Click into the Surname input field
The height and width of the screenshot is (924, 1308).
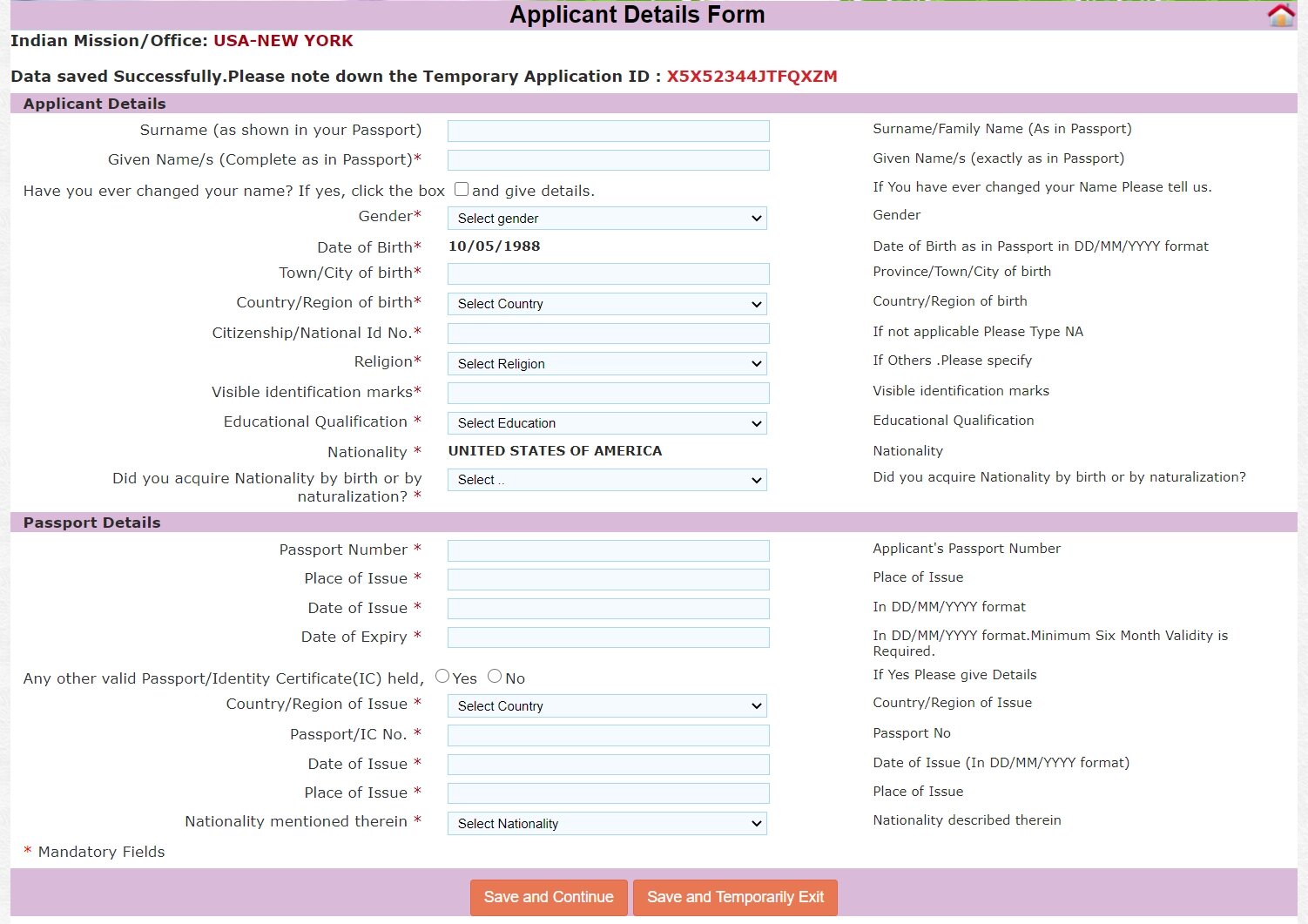tap(608, 132)
